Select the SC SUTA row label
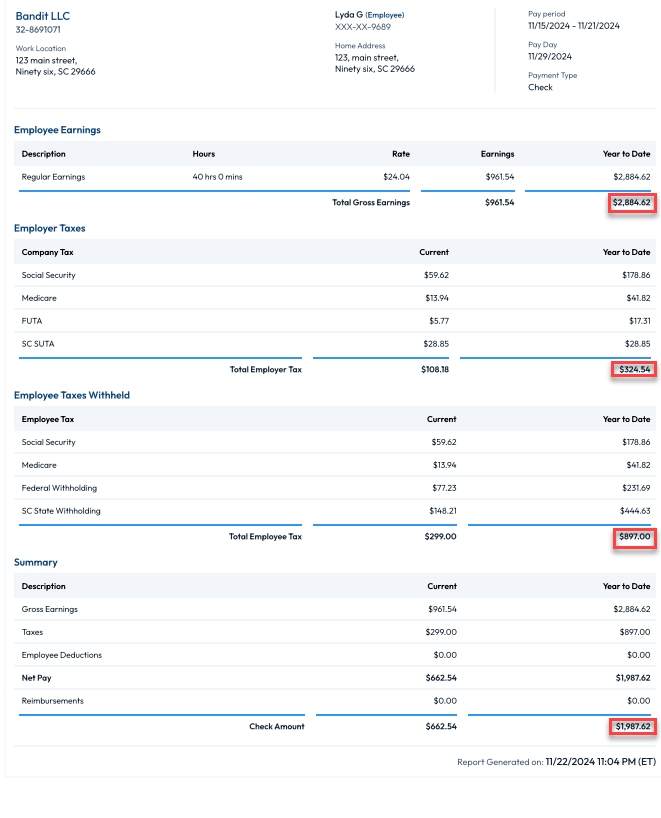The width and height of the screenshot is (661, 818). tap(38, 344)
